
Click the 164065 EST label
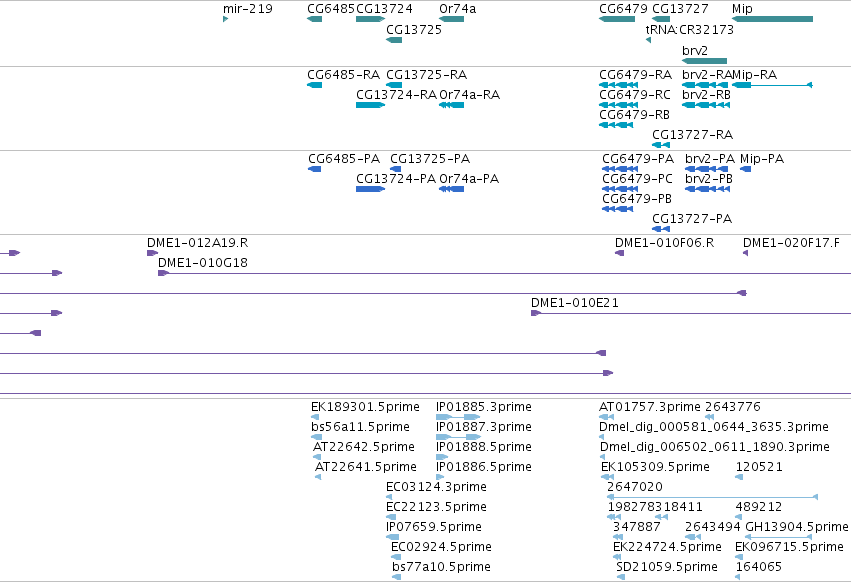[x=759, y=567]
